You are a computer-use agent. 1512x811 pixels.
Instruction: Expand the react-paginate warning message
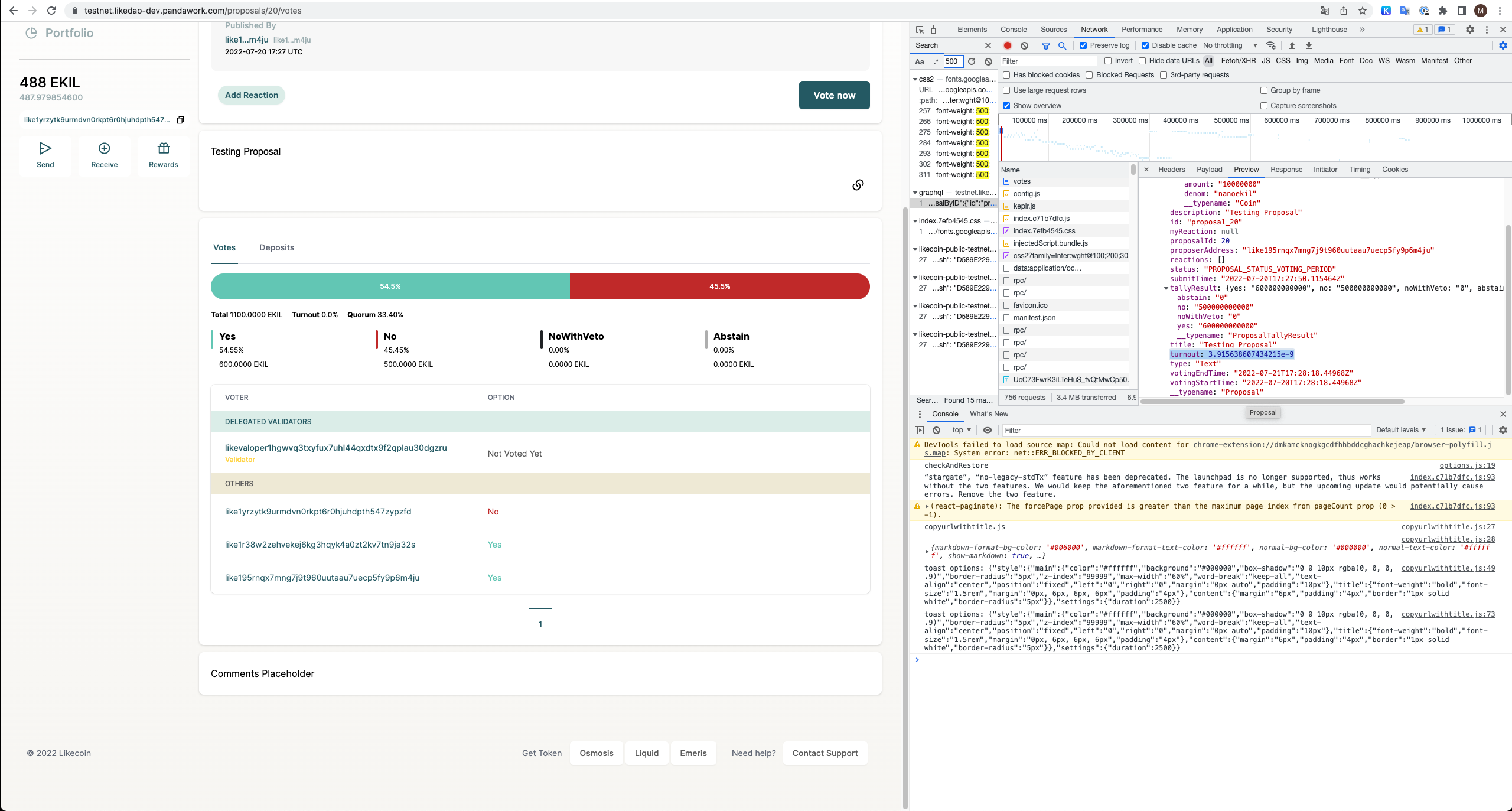tap(927, 506)
